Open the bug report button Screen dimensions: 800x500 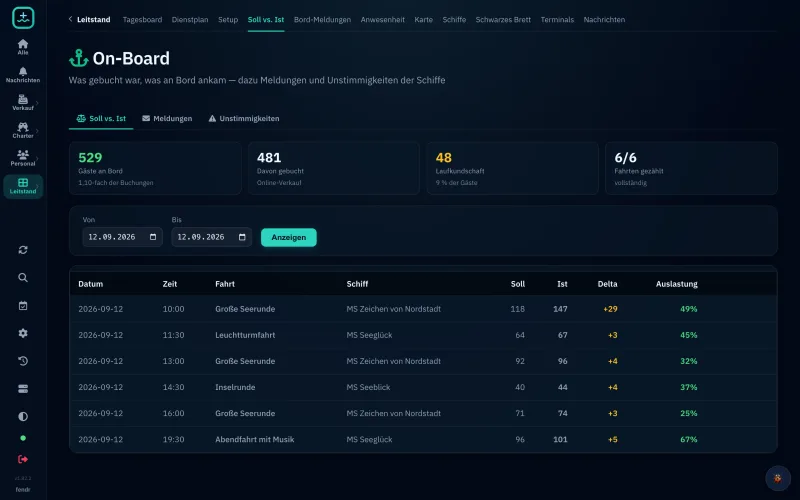point(778,478)
